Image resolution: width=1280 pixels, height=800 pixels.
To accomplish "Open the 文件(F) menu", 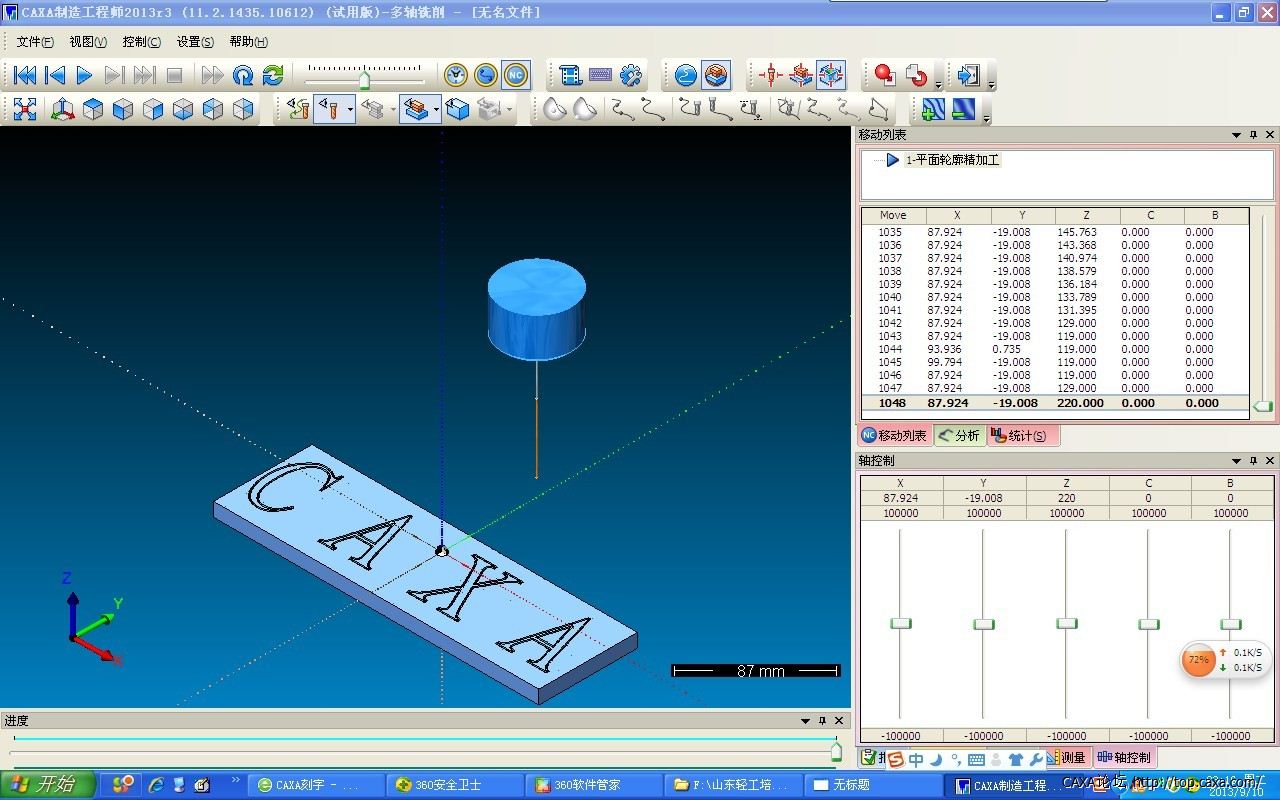I will (35, 42).
